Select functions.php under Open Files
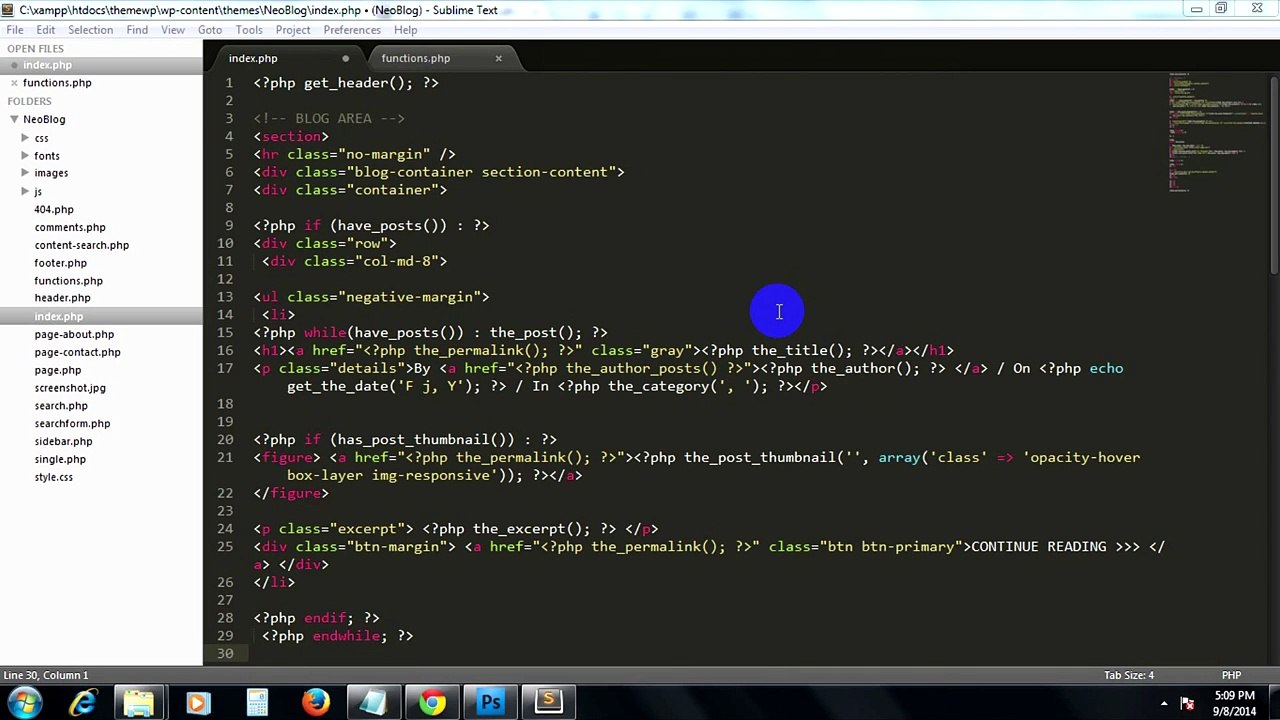1280x720 pixels. 57,83
